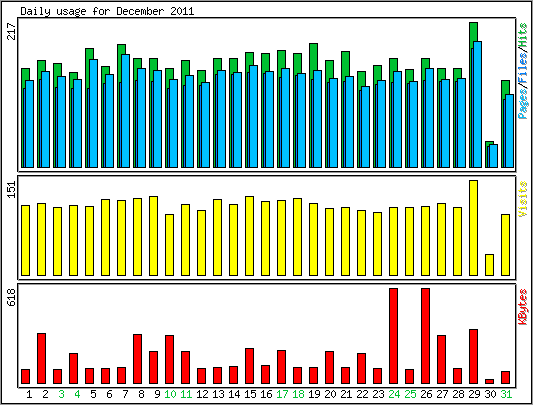Select the yellow visits bar for day 10
Screen dimensions: 533x405
coord(170,245)
